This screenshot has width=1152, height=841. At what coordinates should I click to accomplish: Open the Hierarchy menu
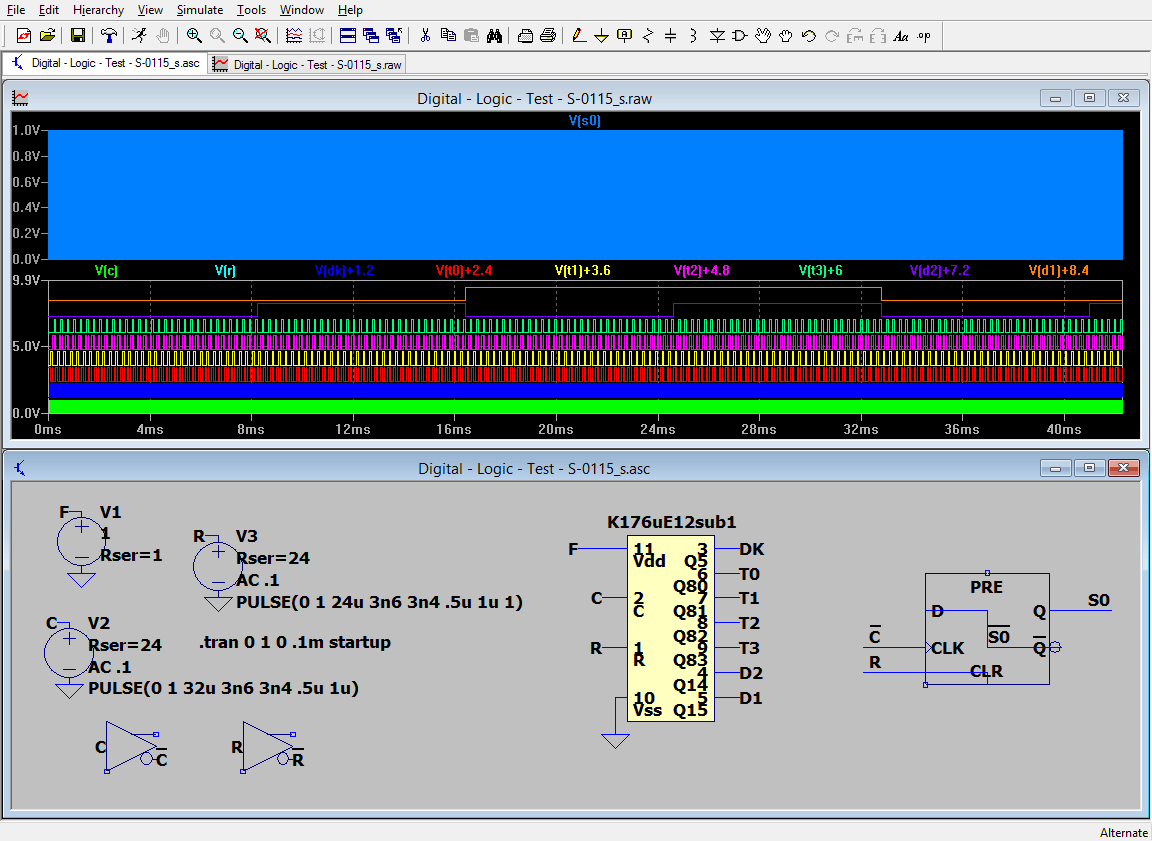[98, 10]
